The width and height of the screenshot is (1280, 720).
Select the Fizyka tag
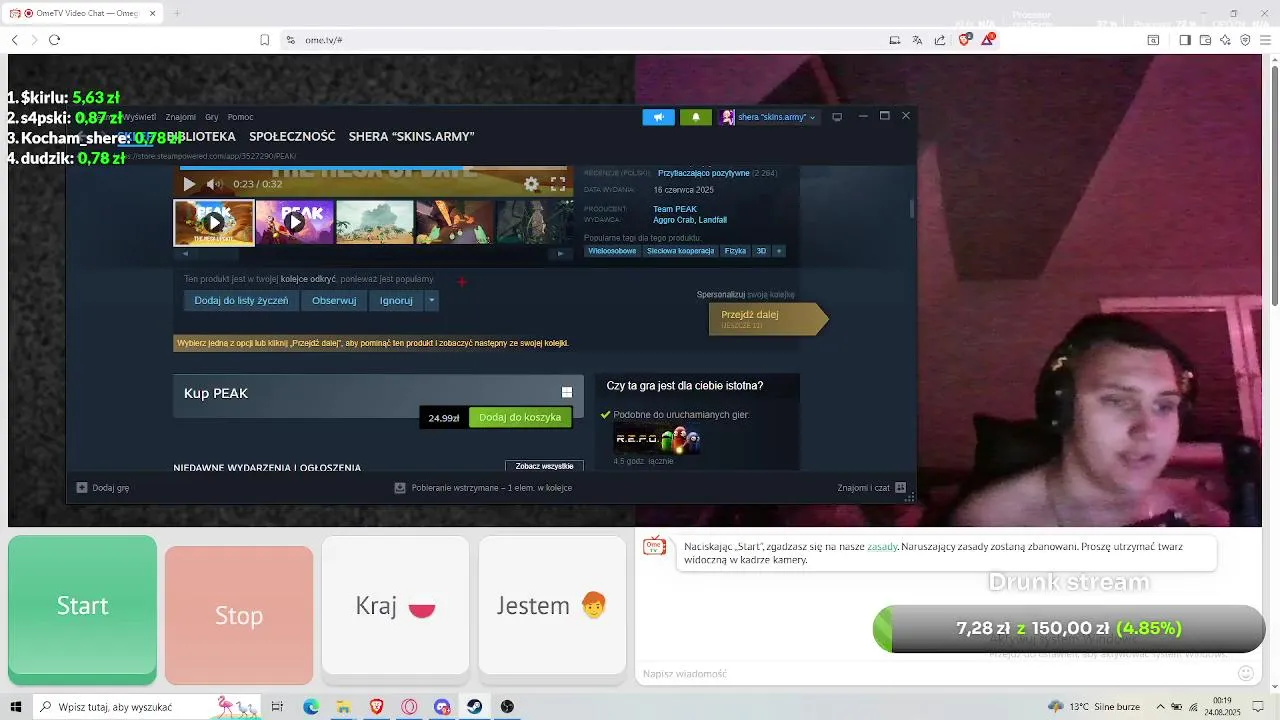pyautogui.click(x=735, y=251)
